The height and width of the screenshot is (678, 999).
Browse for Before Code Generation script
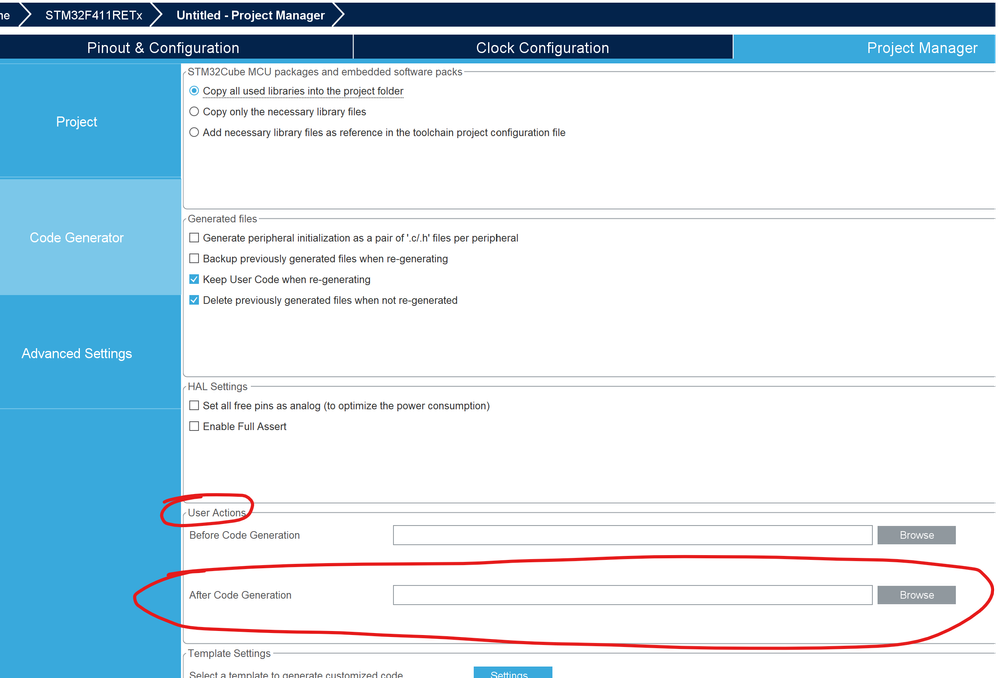(916, 535)
